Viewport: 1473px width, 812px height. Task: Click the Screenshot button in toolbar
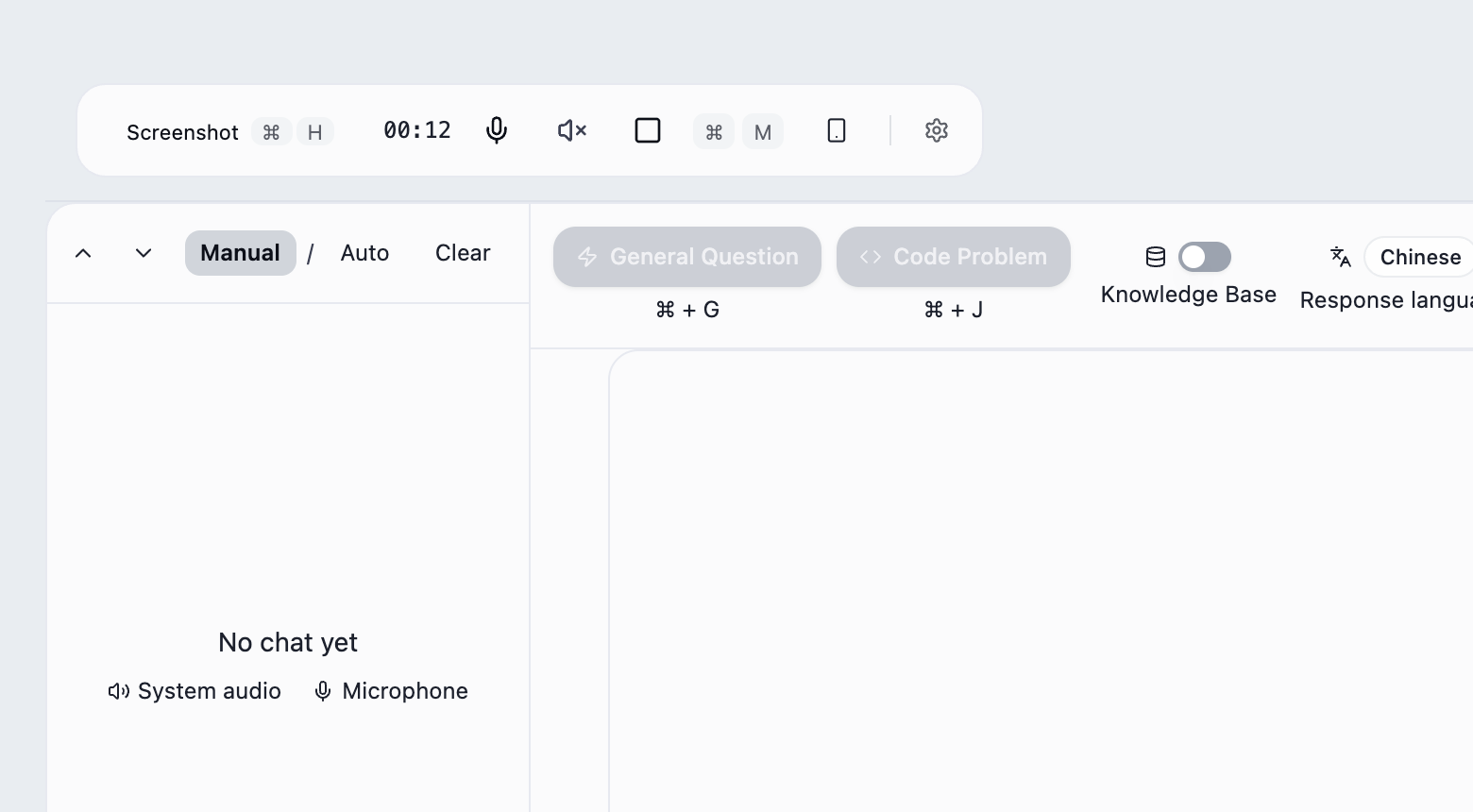tap(182, 132)
